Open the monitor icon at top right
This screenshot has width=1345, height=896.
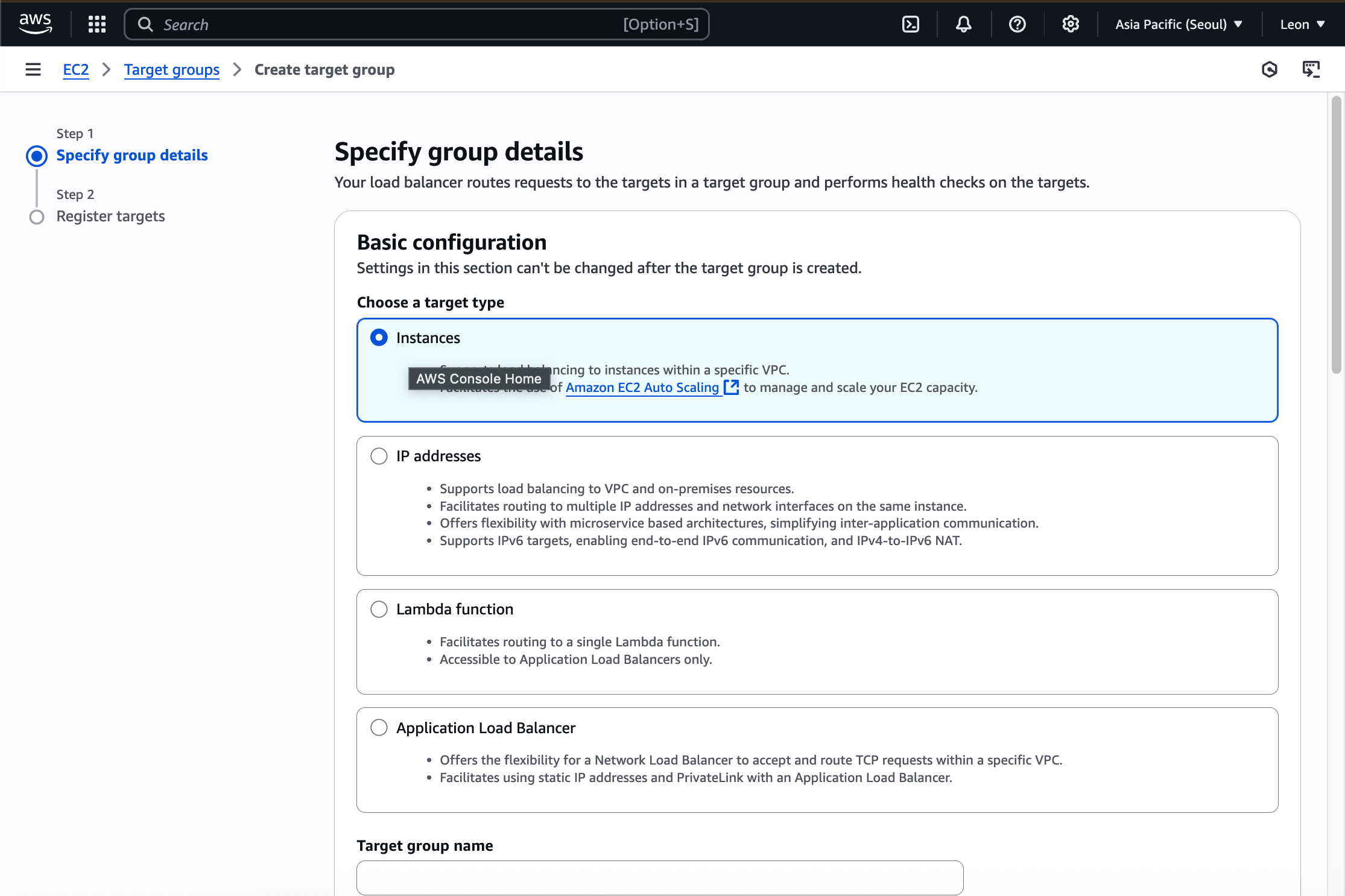coord(1311,69)
